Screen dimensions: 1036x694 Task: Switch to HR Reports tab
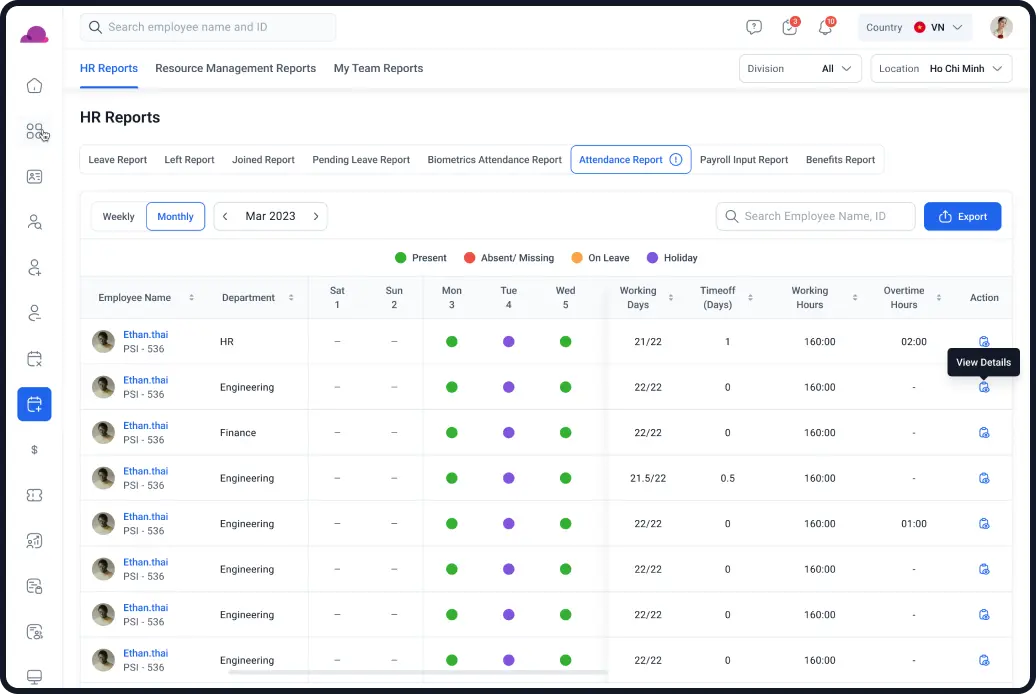pyautogui.click(x=109, y=68)
